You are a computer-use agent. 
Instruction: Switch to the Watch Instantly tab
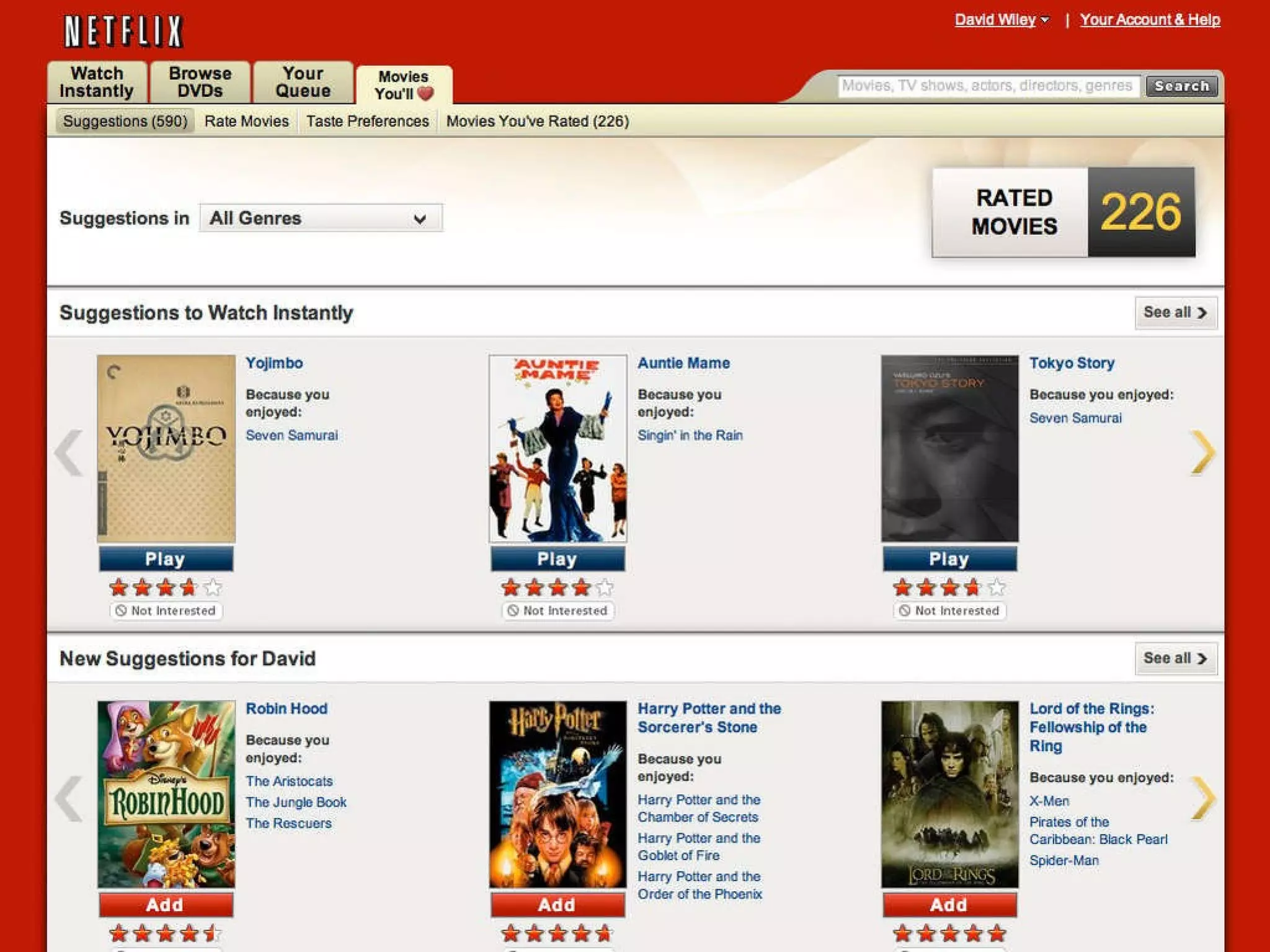tap(97, 82)
